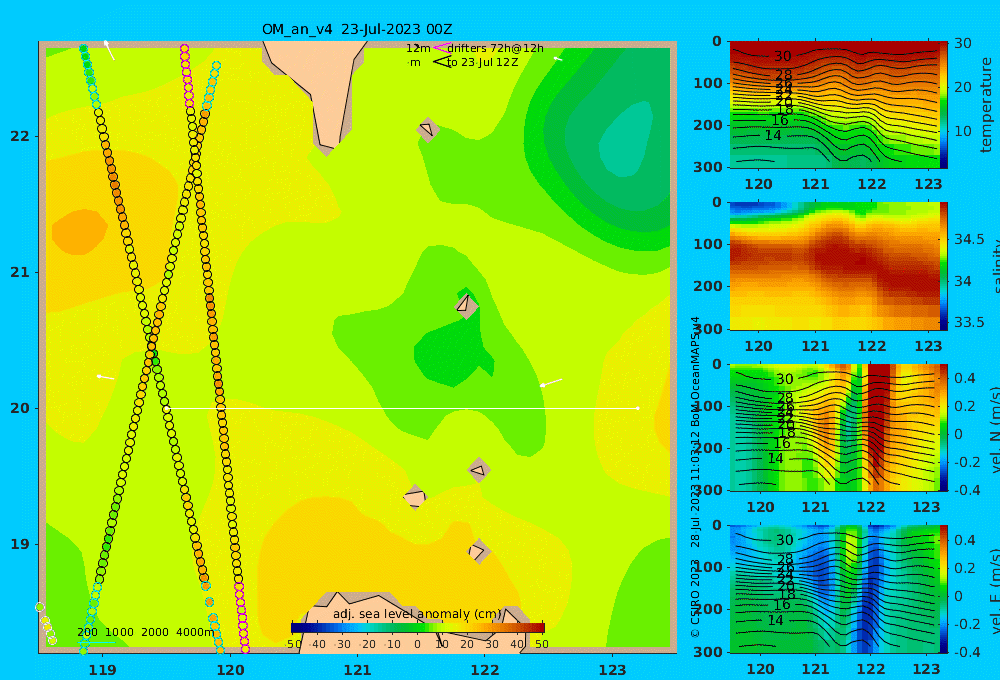Open the eastward velocity section plot
Image resolution: width=1000 pixels, height=680 pixels.
[834, 589]
